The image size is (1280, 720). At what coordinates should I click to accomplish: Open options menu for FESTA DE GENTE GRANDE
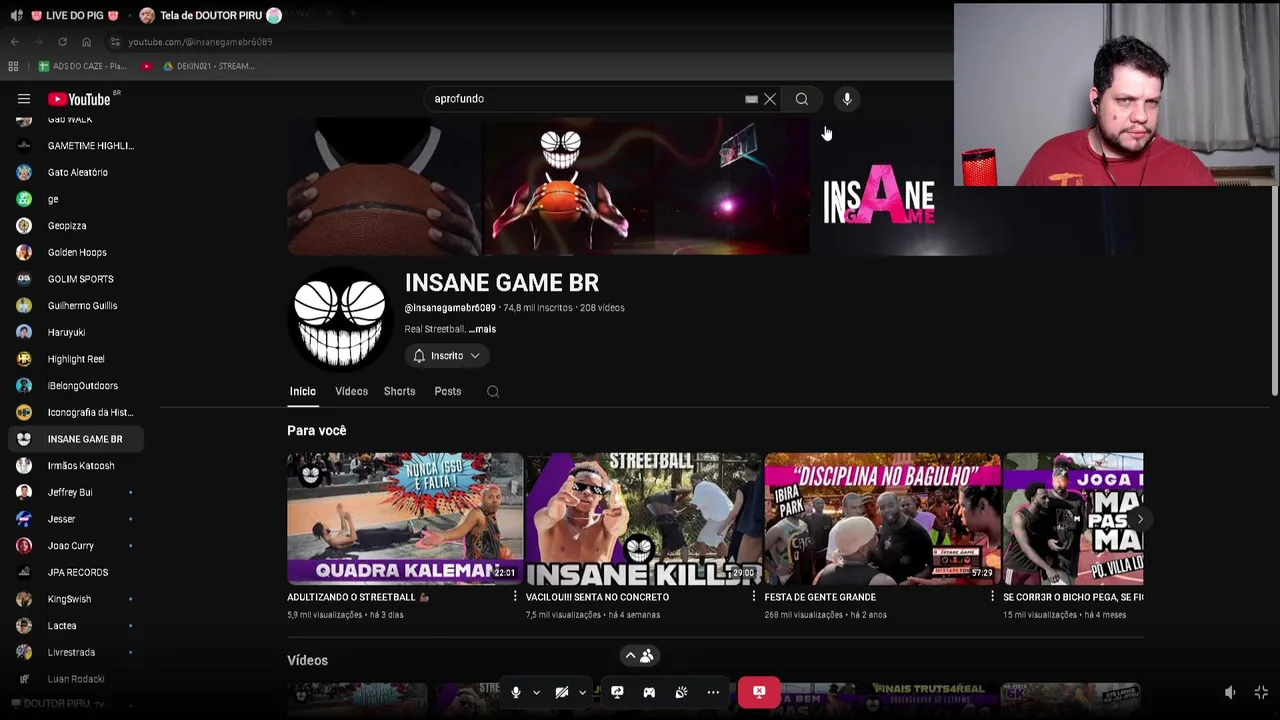click(x=992, y=597)
